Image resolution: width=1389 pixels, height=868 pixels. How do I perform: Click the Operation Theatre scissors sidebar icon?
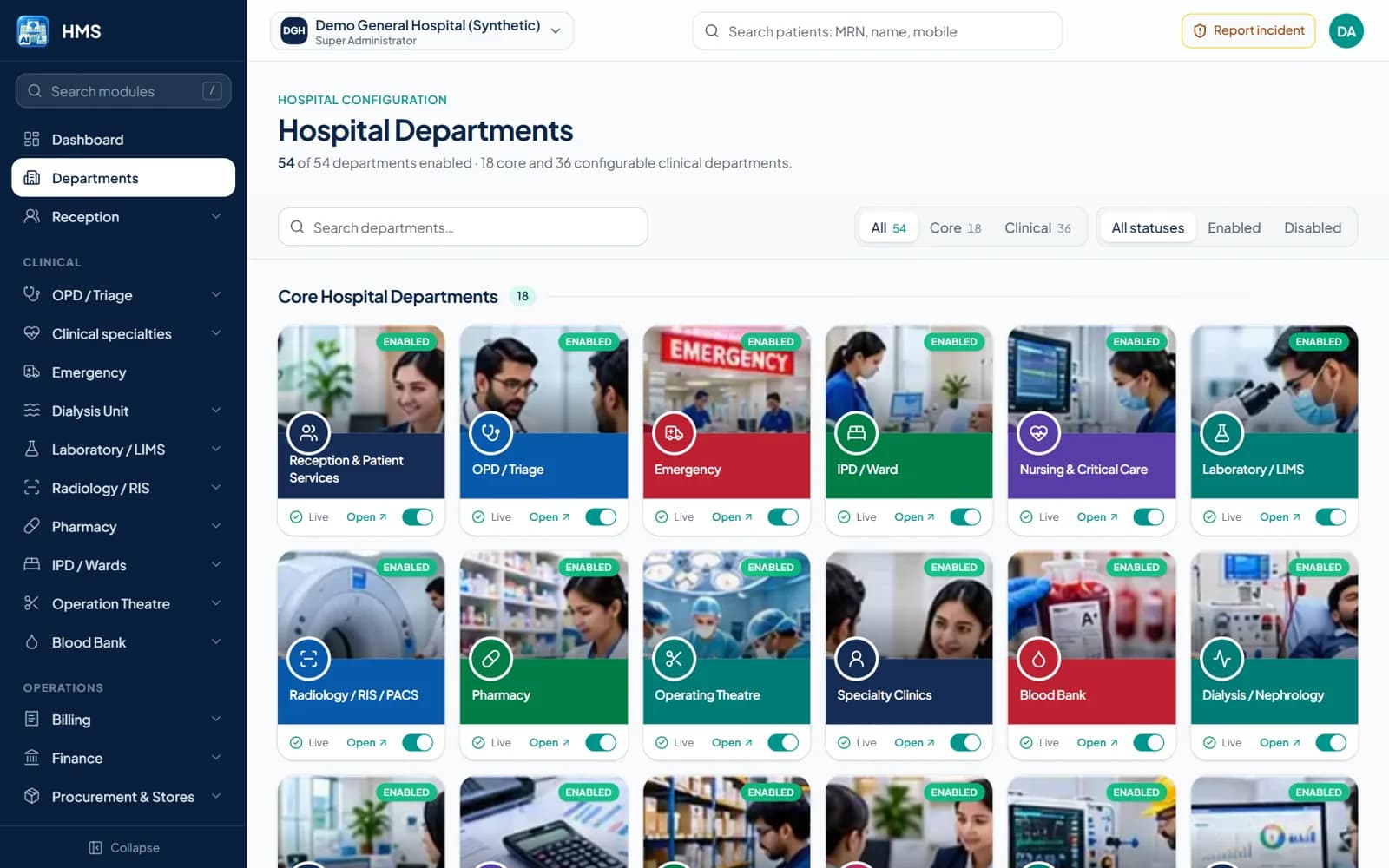(32, 603)
